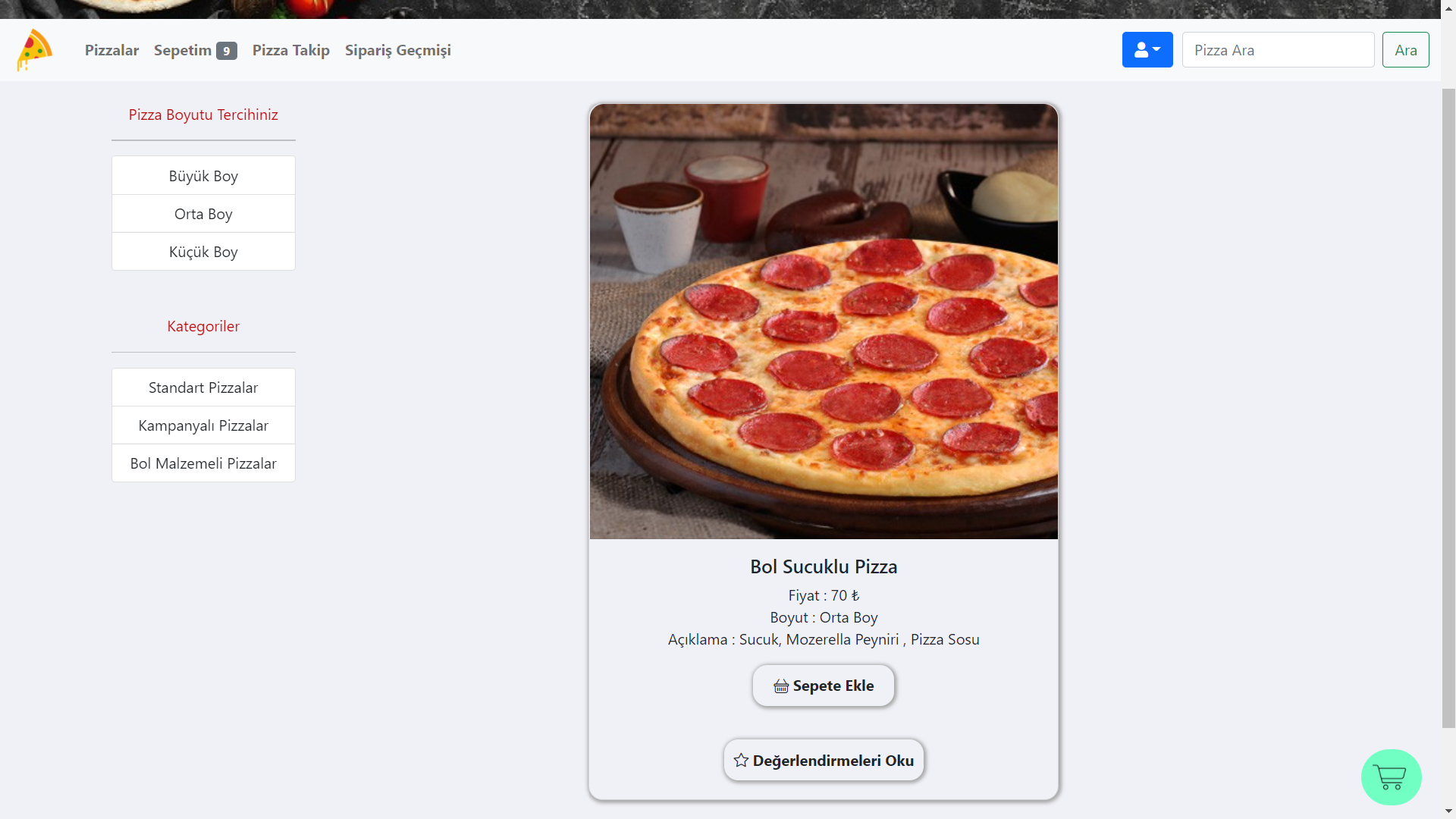Select the Büyük Boy size filter
The image size is (1456, 819).
point(203,176)
